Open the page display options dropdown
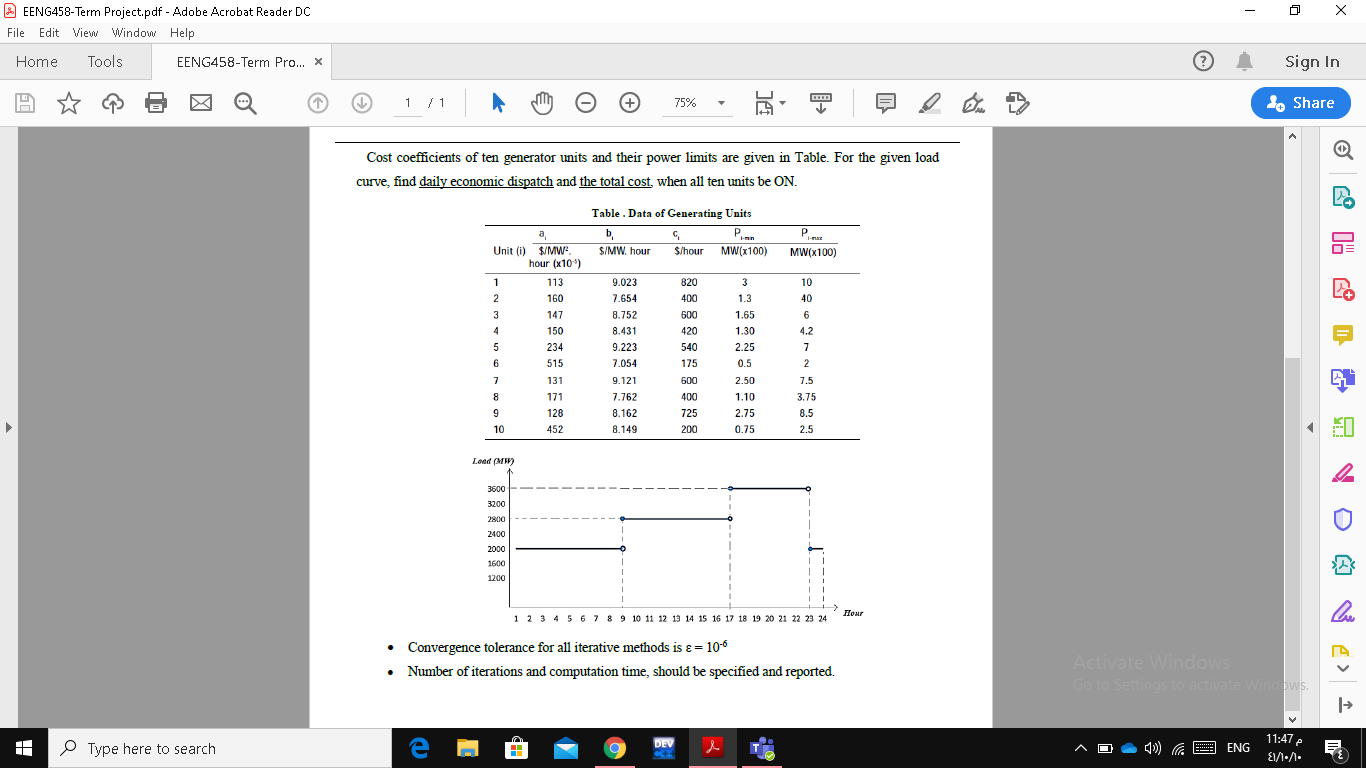 [770, 102]
